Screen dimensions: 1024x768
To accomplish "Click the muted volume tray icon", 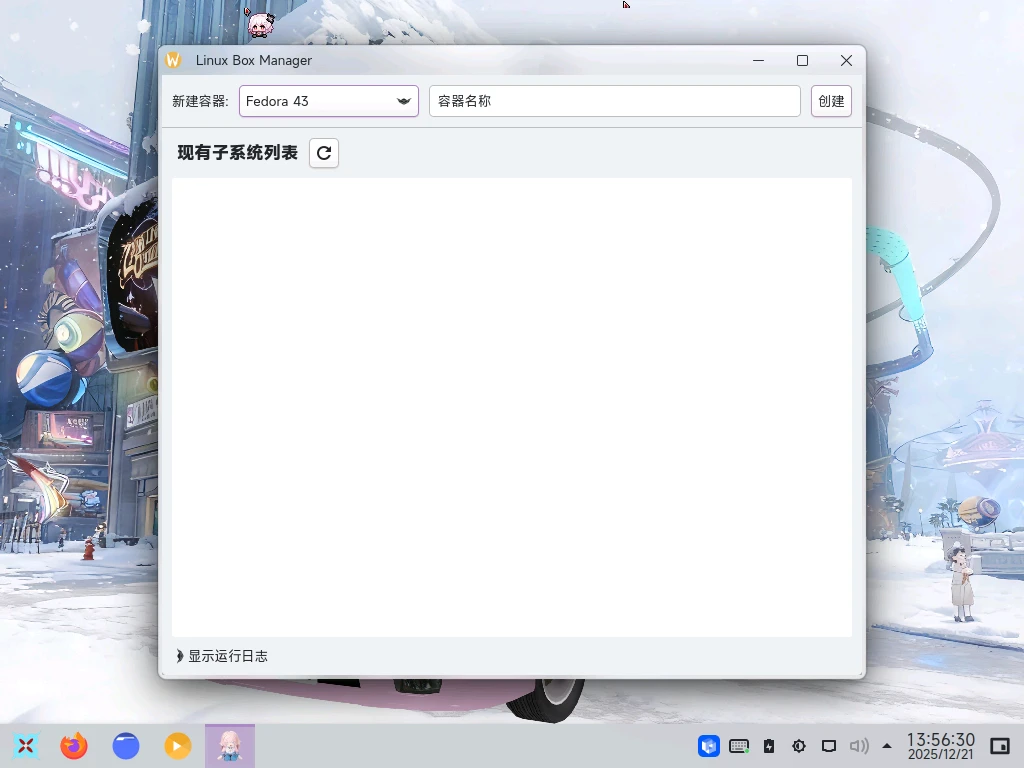I will (859, 746).
